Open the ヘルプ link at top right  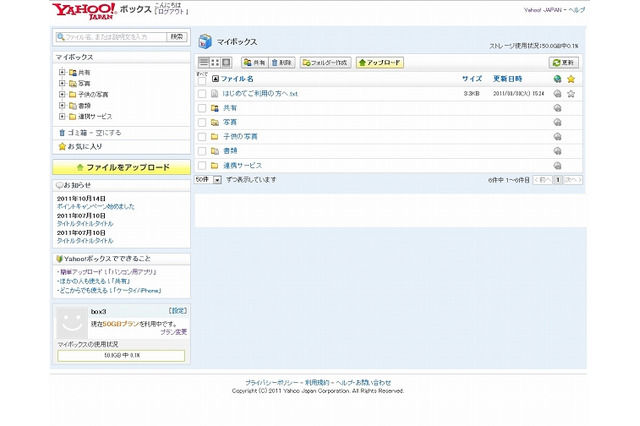coord(576,10)
